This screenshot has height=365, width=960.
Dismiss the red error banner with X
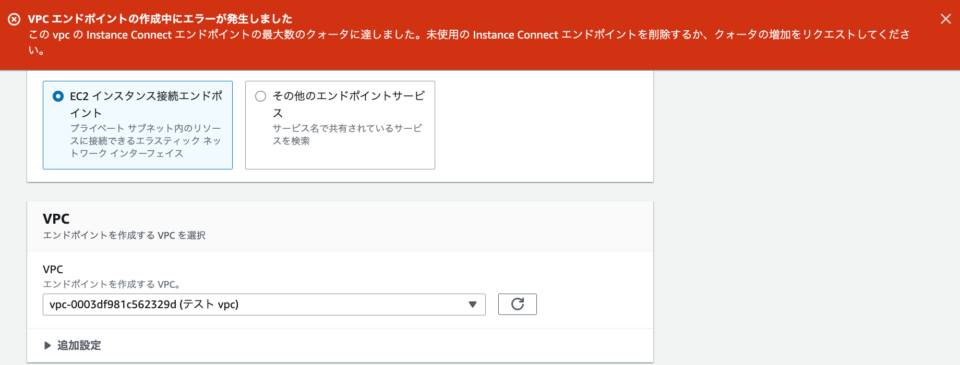pos(945,19)
